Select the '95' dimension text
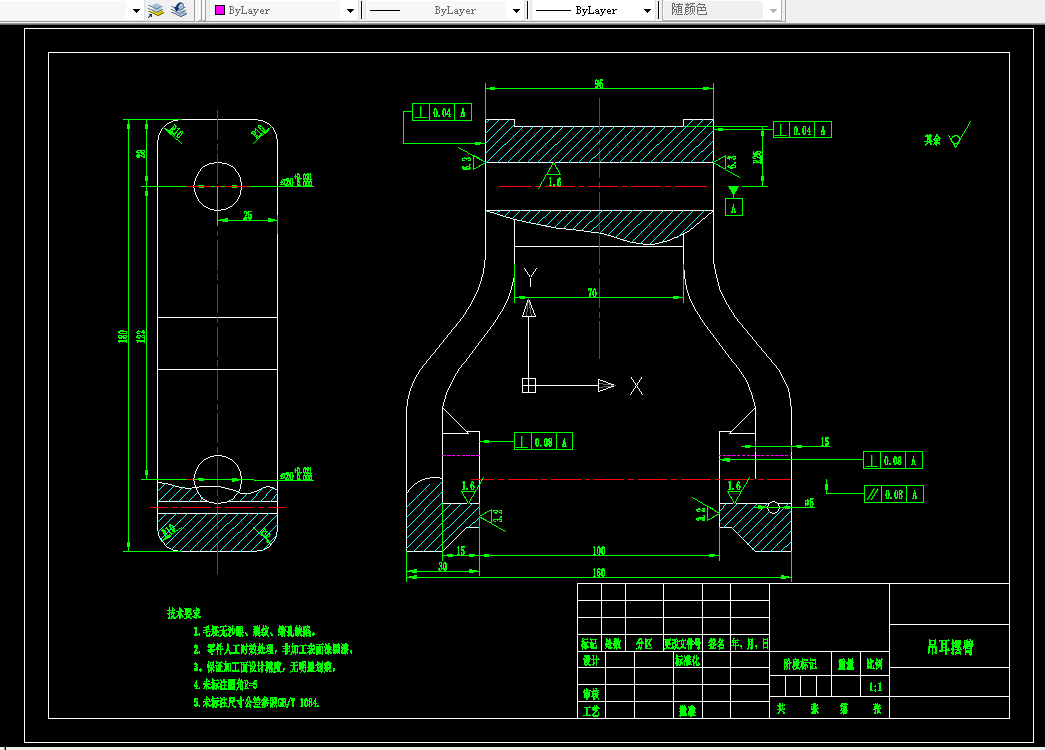The height and width of the screenshot is (750, 1045). (599, 83)
